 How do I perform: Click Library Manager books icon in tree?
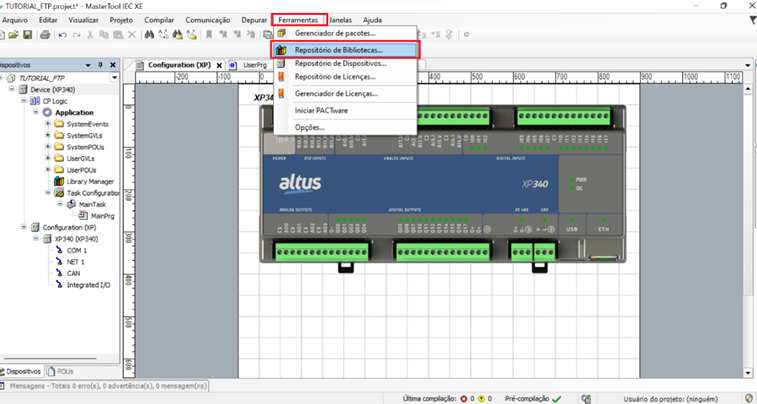point(59,181)
